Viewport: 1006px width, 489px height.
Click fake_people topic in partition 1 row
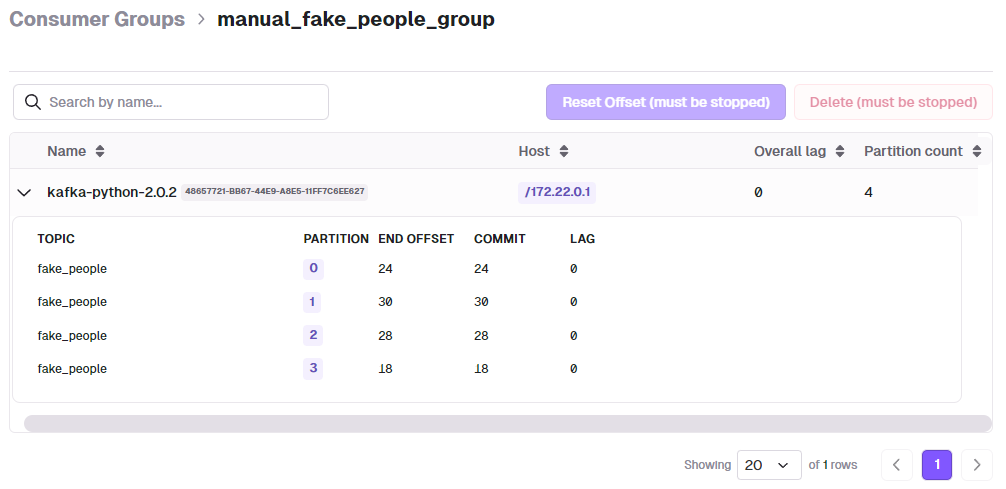pyautogui.click(x=72, y=302)
